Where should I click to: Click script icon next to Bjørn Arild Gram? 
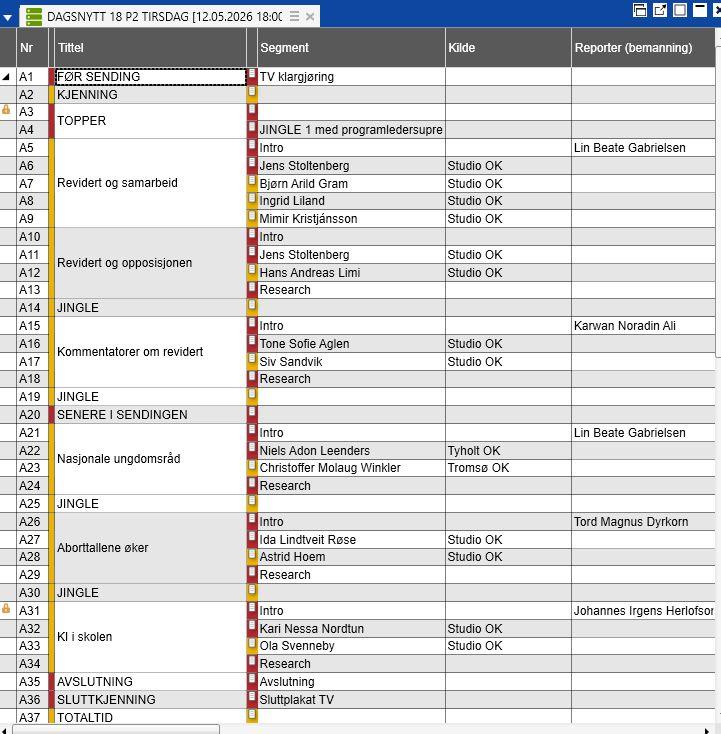click(252, 181)
